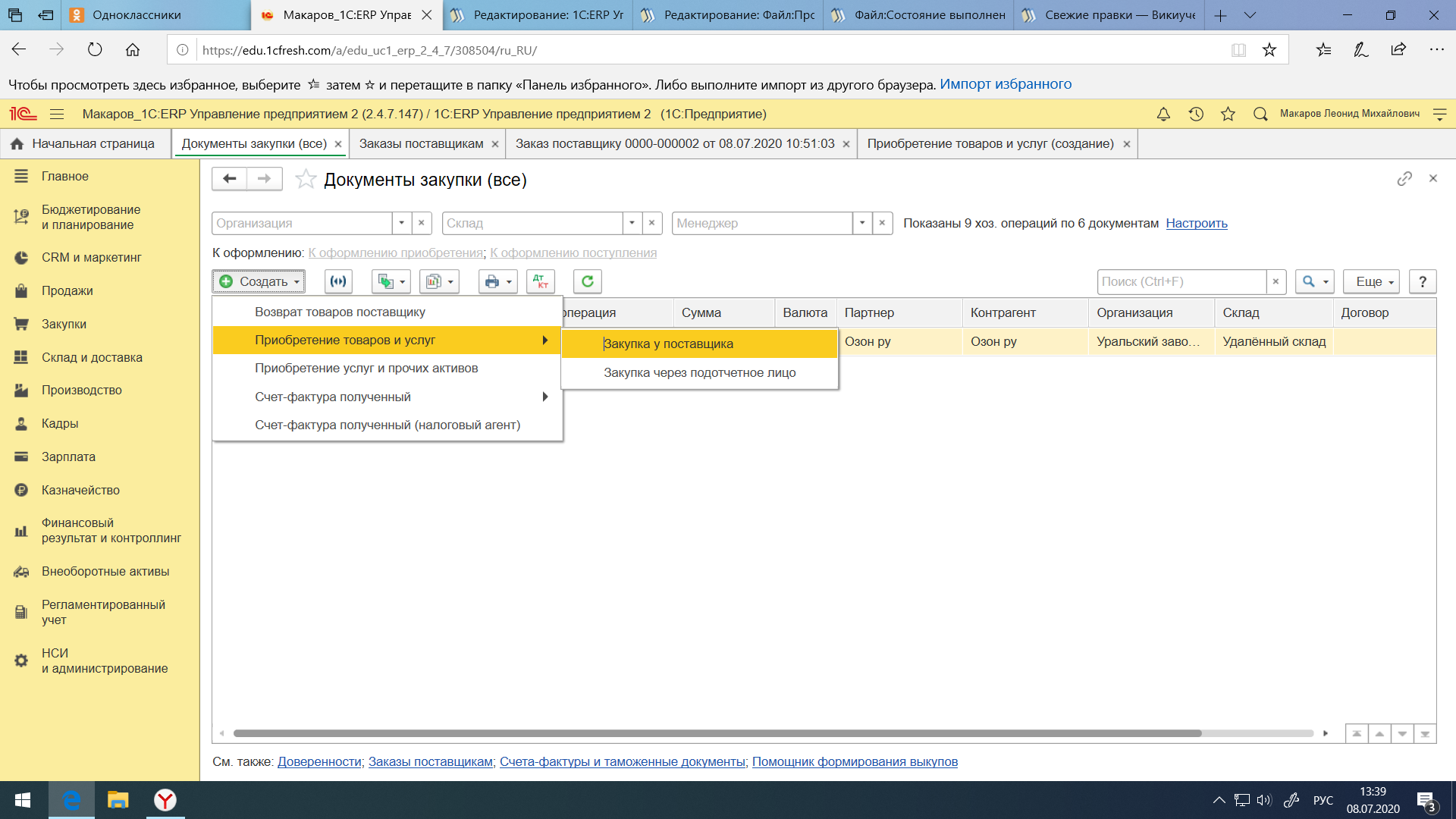Open Yandex Browser from the taskbar

[x=165, y=800]
